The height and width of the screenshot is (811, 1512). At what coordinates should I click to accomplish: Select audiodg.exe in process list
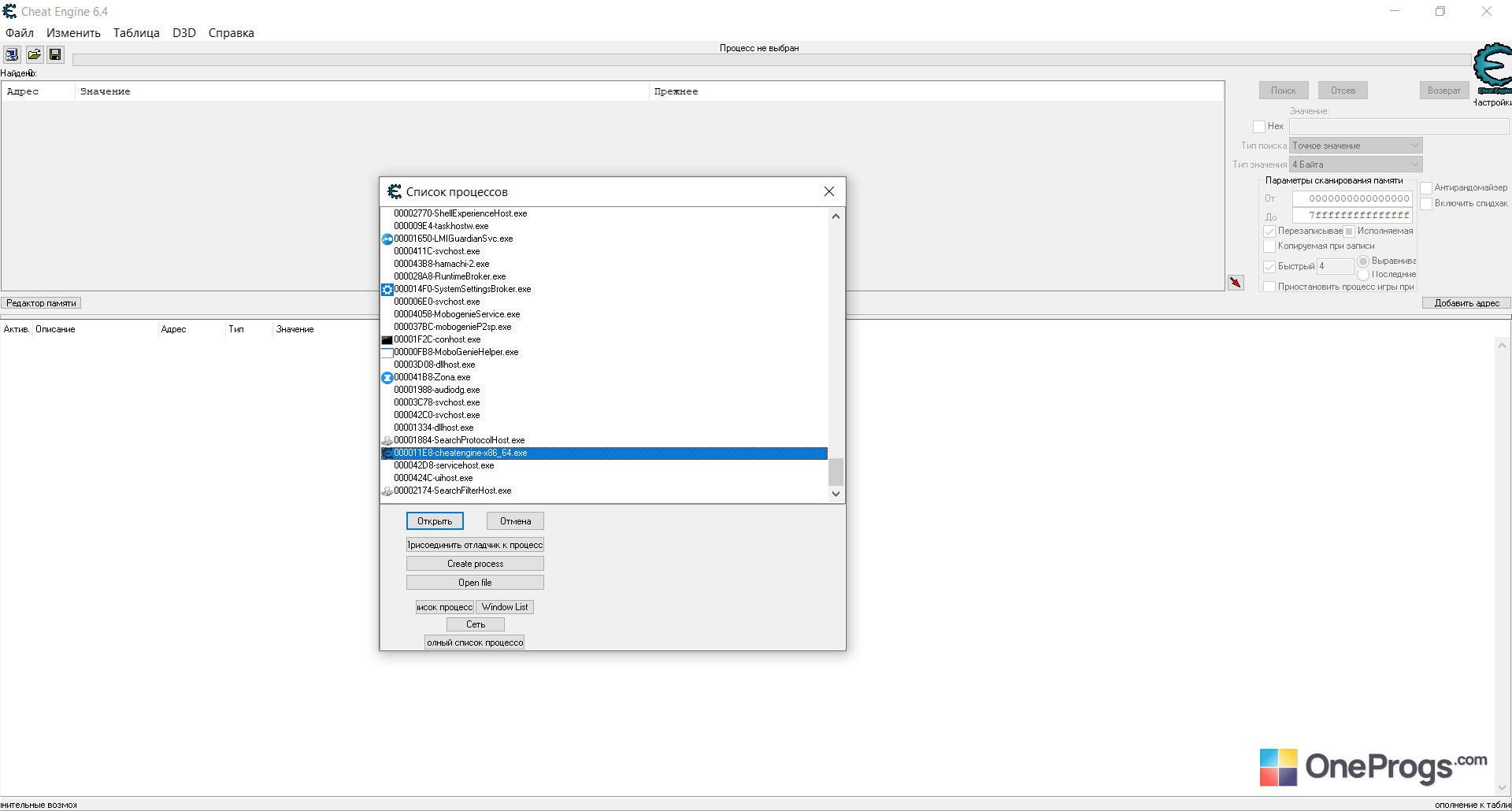(604, 390)
